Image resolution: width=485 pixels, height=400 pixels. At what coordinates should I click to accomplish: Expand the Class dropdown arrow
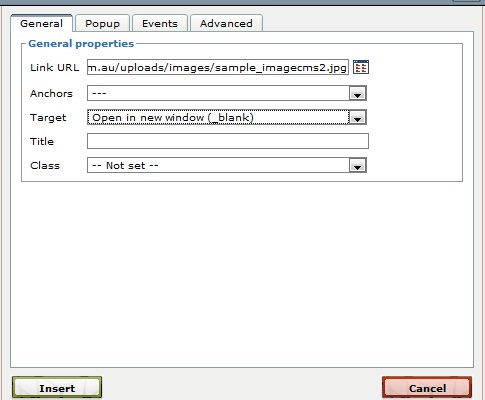pos(357,165)
